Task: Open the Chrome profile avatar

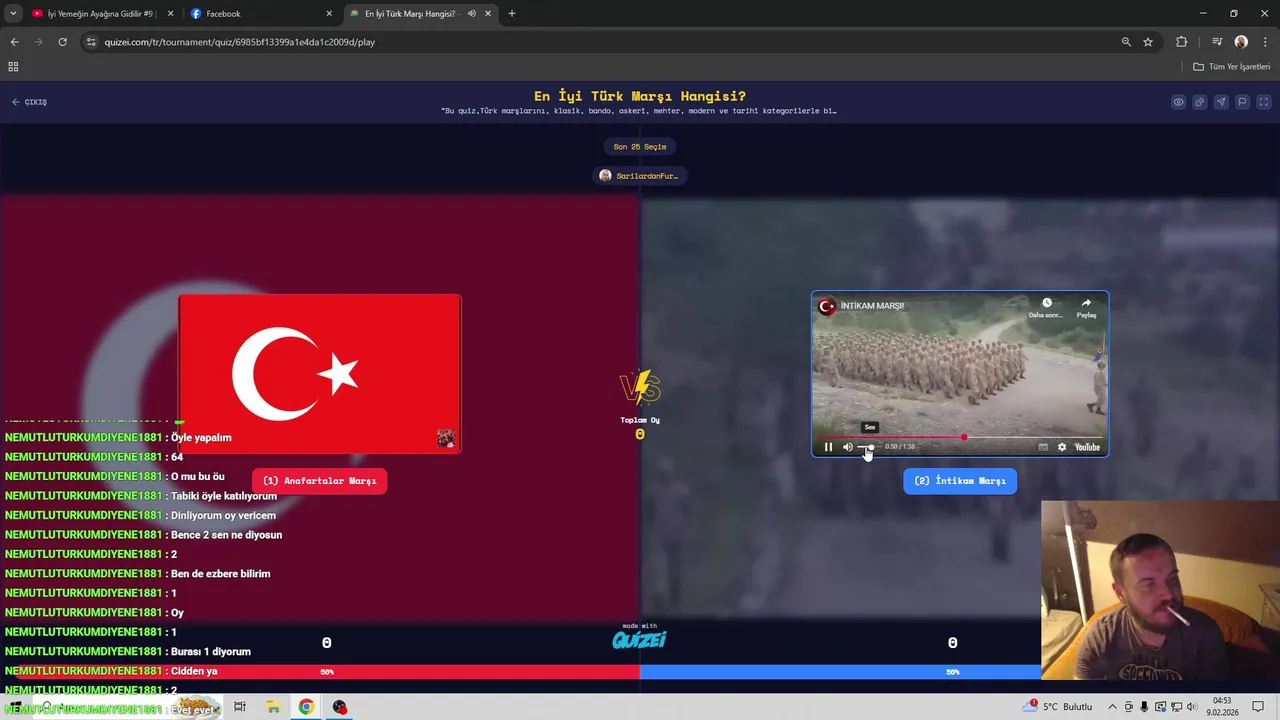Action: 1241,42
